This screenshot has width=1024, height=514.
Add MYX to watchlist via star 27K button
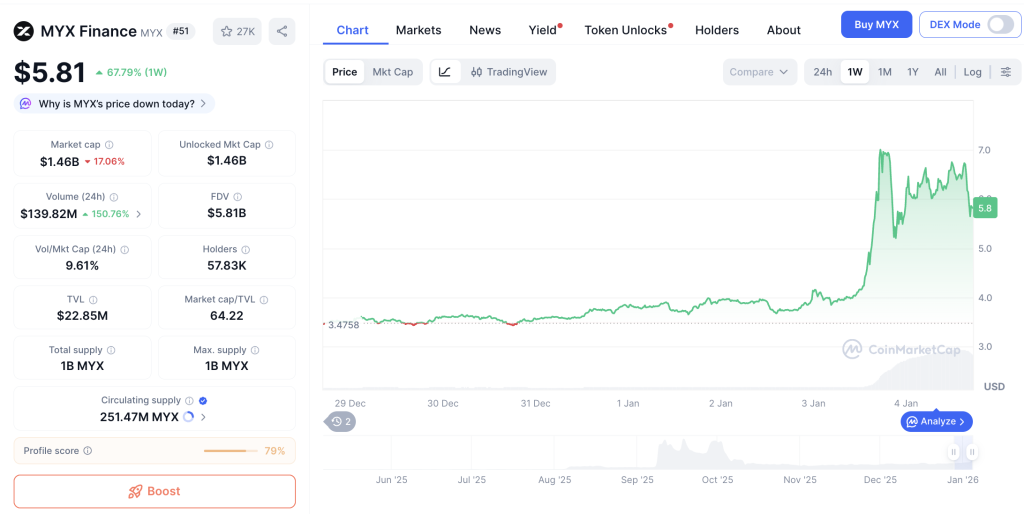pos(238,31)
